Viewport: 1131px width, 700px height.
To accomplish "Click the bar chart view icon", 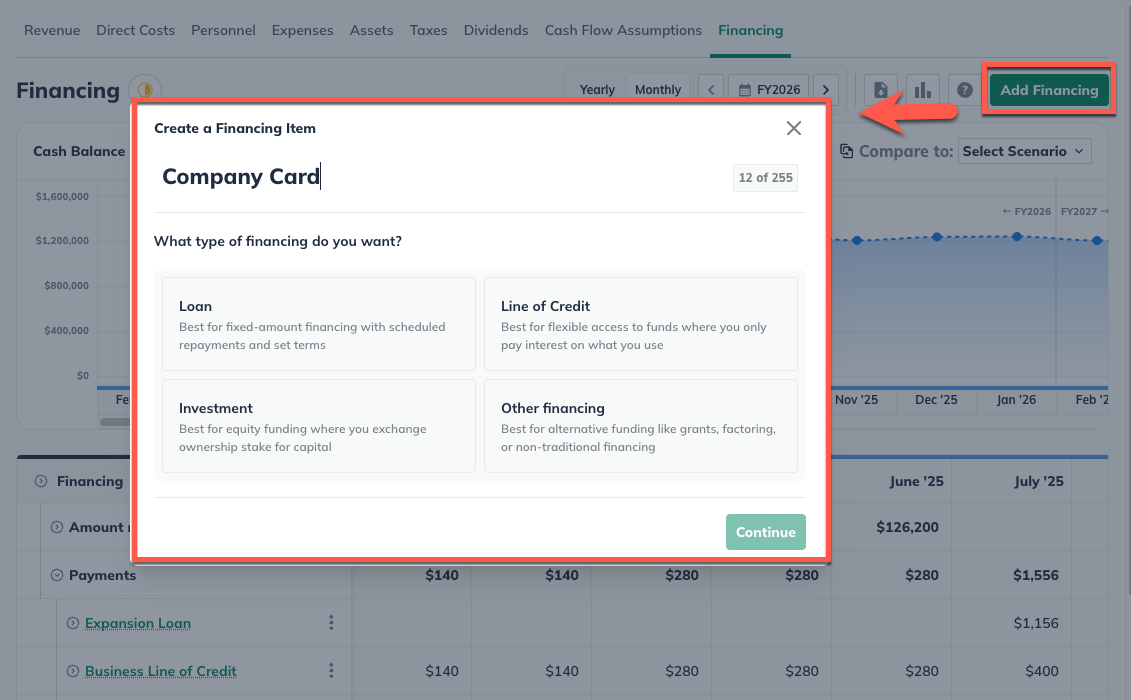I will 922,89.
